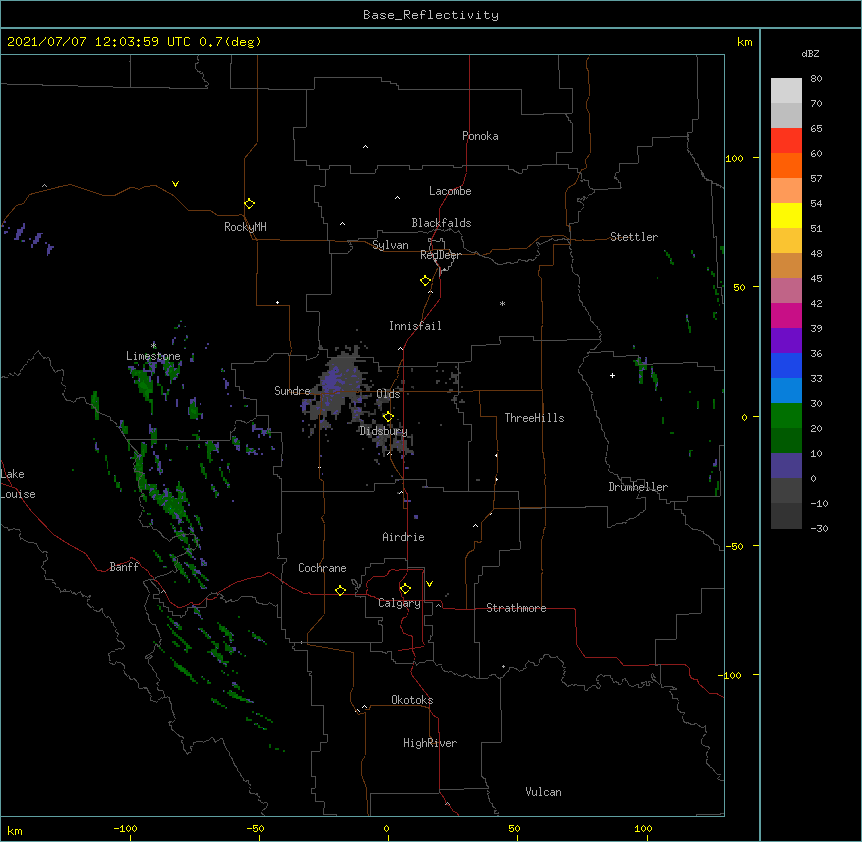Click the ThreeHills label

pos(534,418)
